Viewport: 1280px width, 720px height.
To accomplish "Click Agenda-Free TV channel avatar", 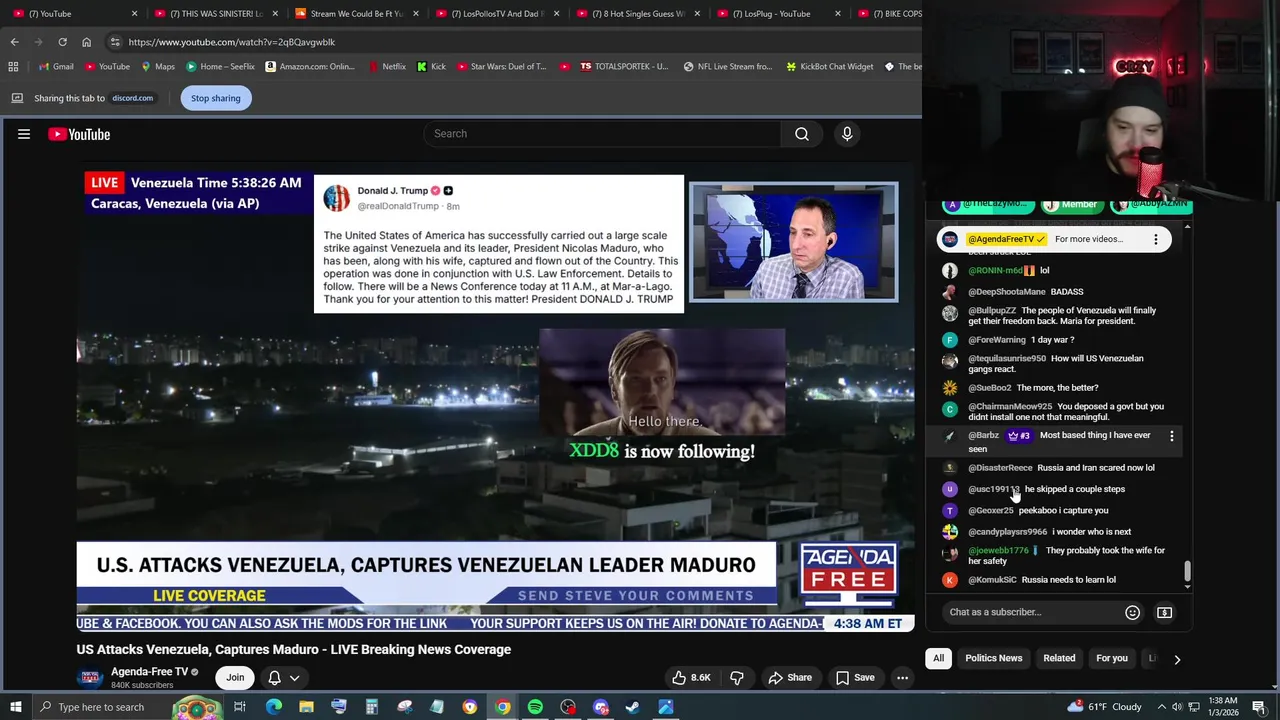I will (90, 678).
